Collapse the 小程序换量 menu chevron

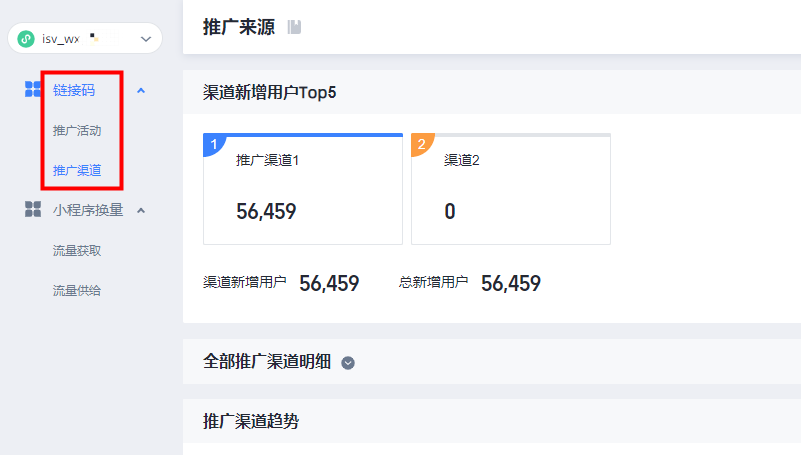click(141, 210)
